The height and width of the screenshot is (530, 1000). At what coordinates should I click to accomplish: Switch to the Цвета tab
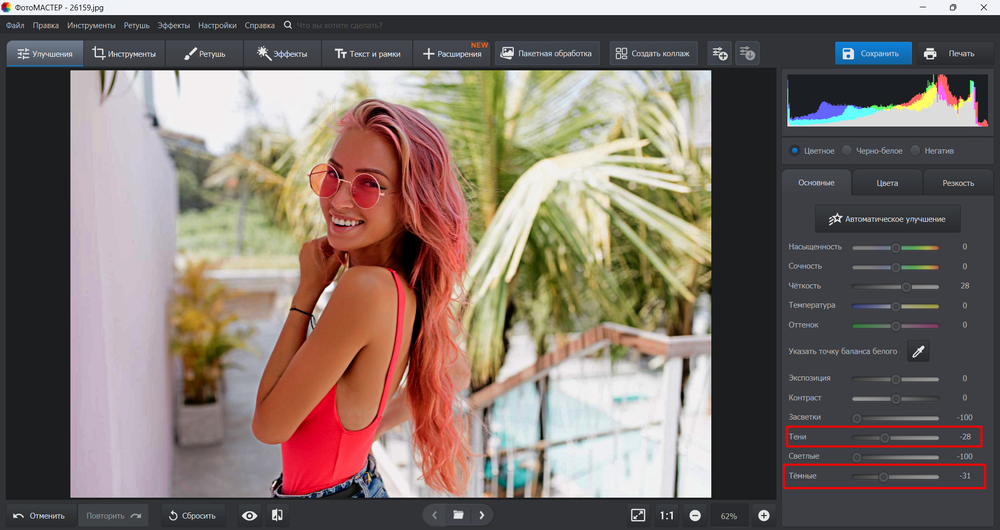pyautogui.click(x=887, y=183)
